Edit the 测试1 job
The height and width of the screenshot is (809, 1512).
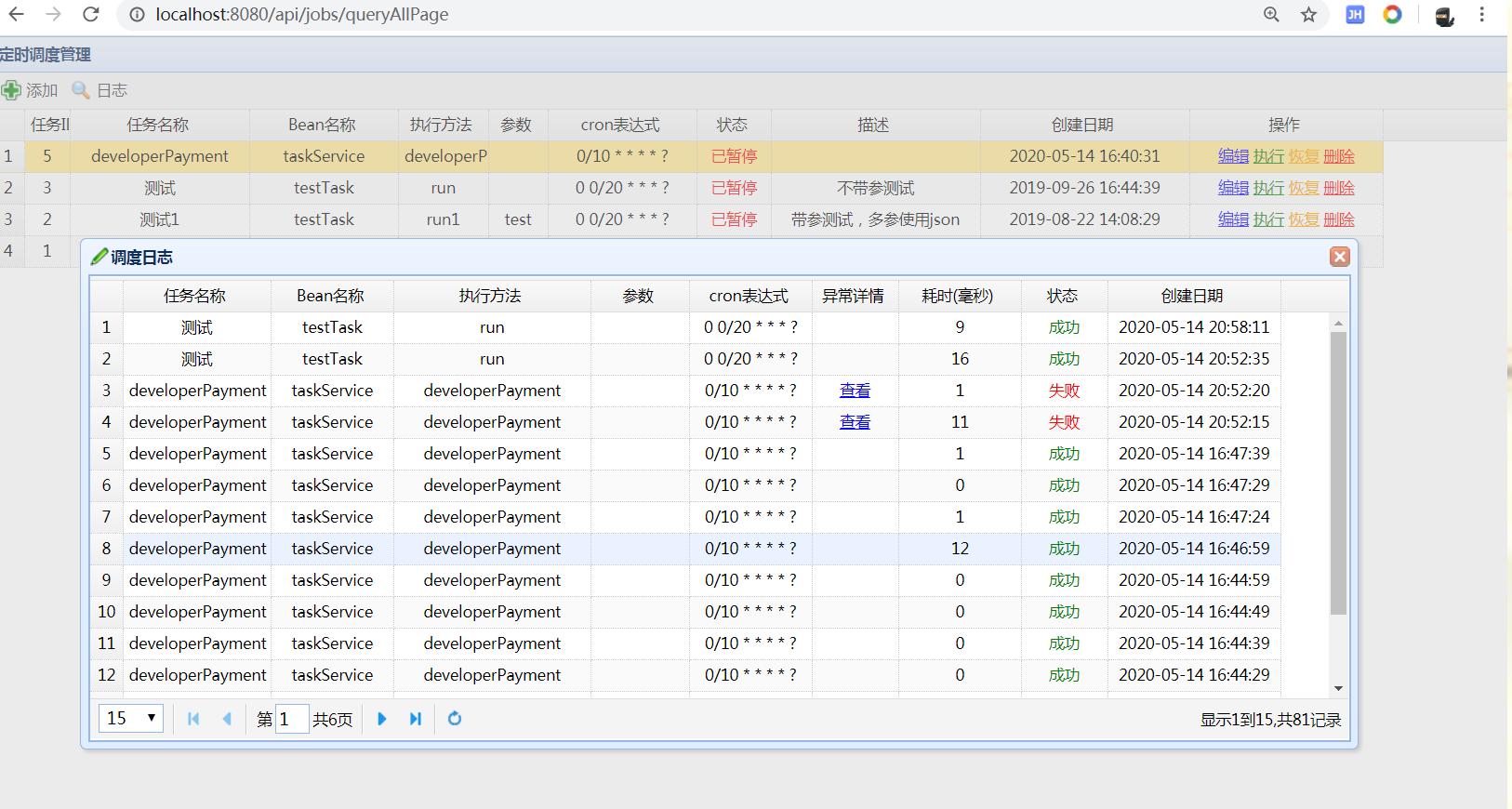pyautogui.click(x=1233, y=219)
